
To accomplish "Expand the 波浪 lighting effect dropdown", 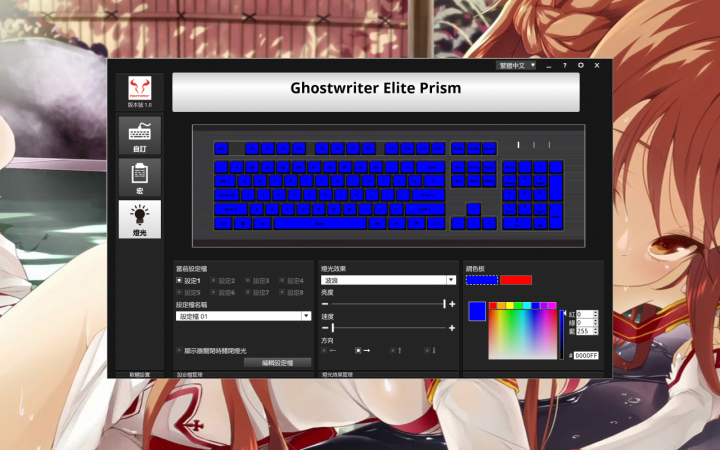I will 451,280.
